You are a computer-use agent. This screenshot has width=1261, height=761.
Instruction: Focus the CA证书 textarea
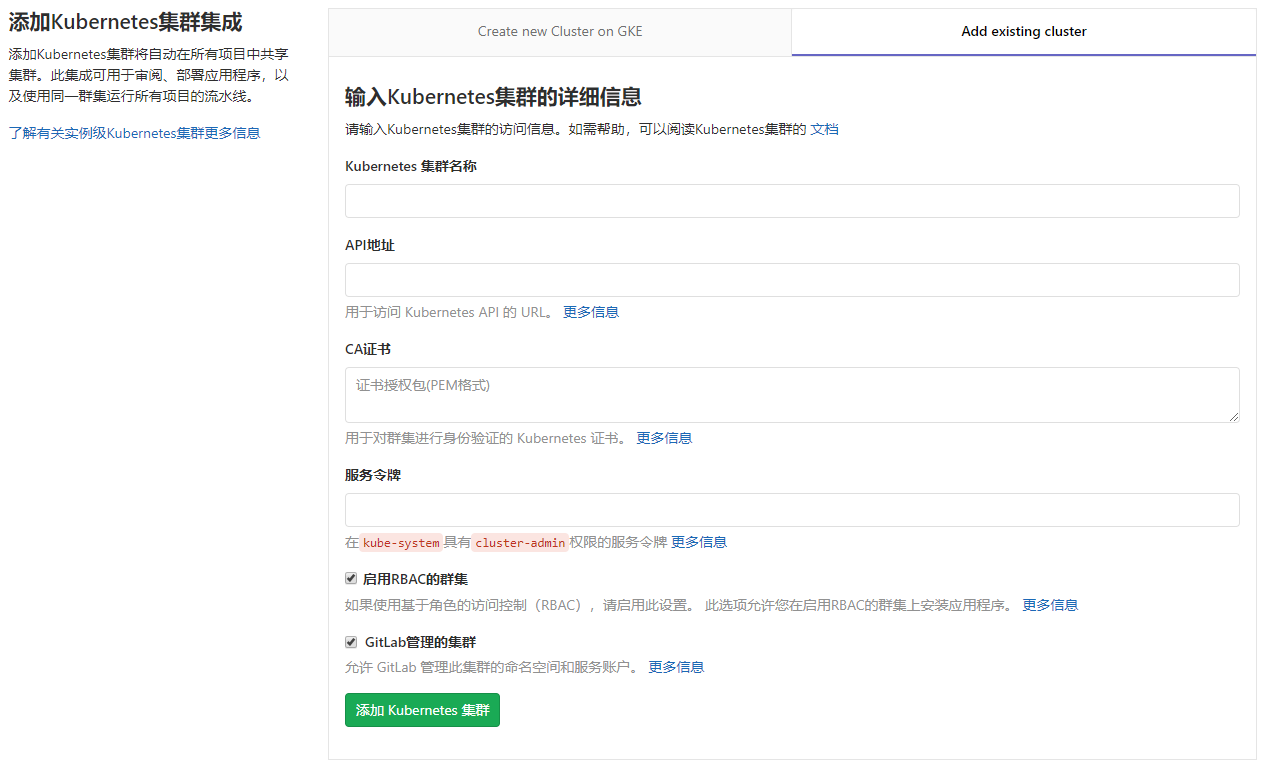(792, 395)
